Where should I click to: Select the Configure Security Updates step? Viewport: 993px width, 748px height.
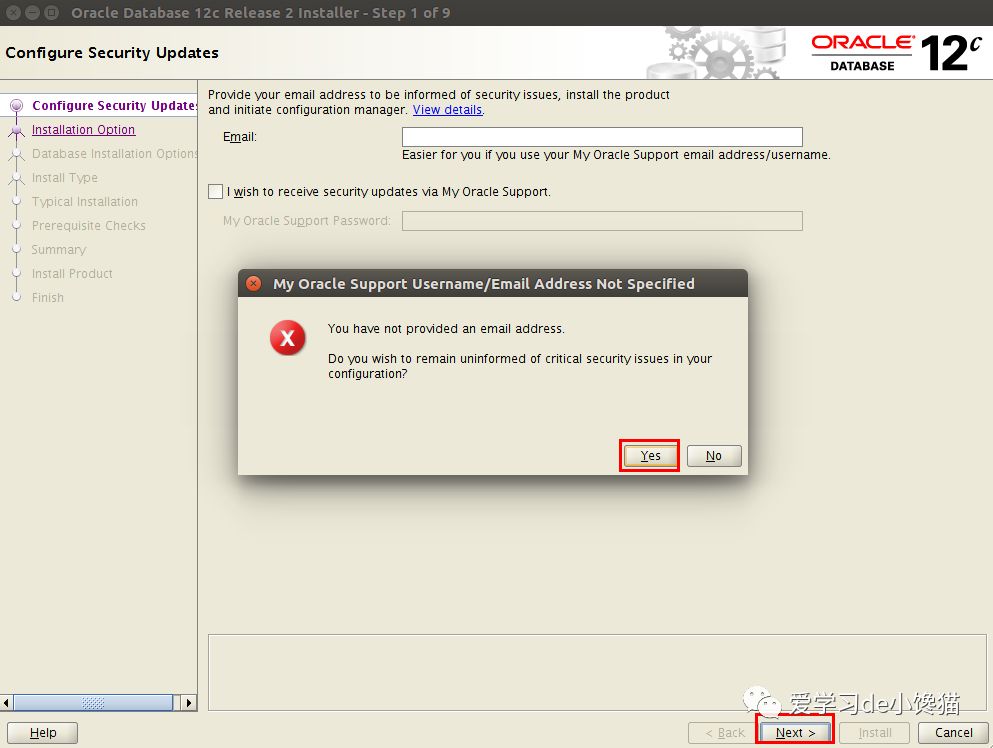115,105
